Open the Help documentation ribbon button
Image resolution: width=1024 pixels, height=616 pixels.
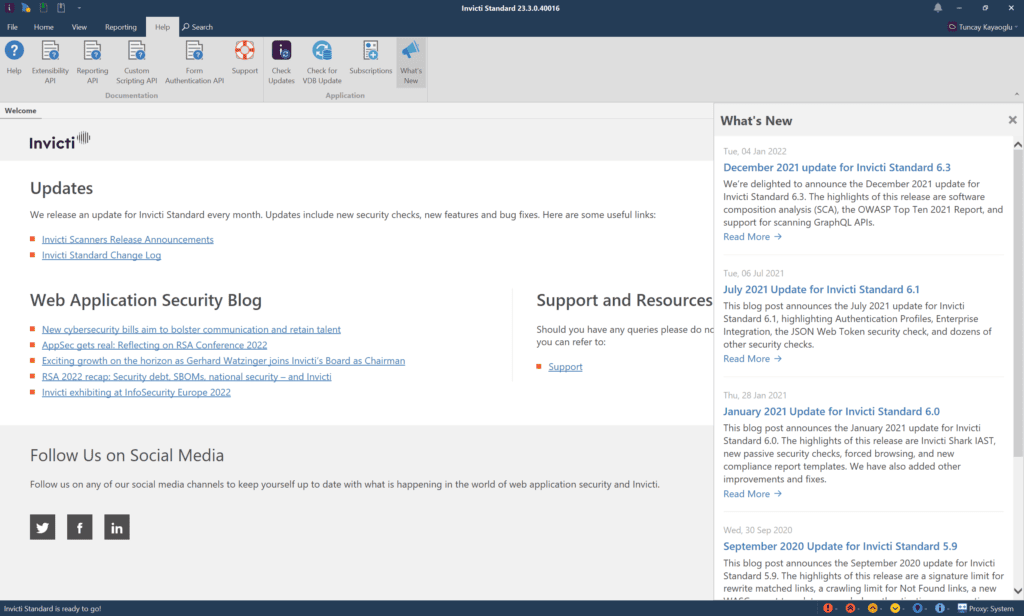(14, 58)
